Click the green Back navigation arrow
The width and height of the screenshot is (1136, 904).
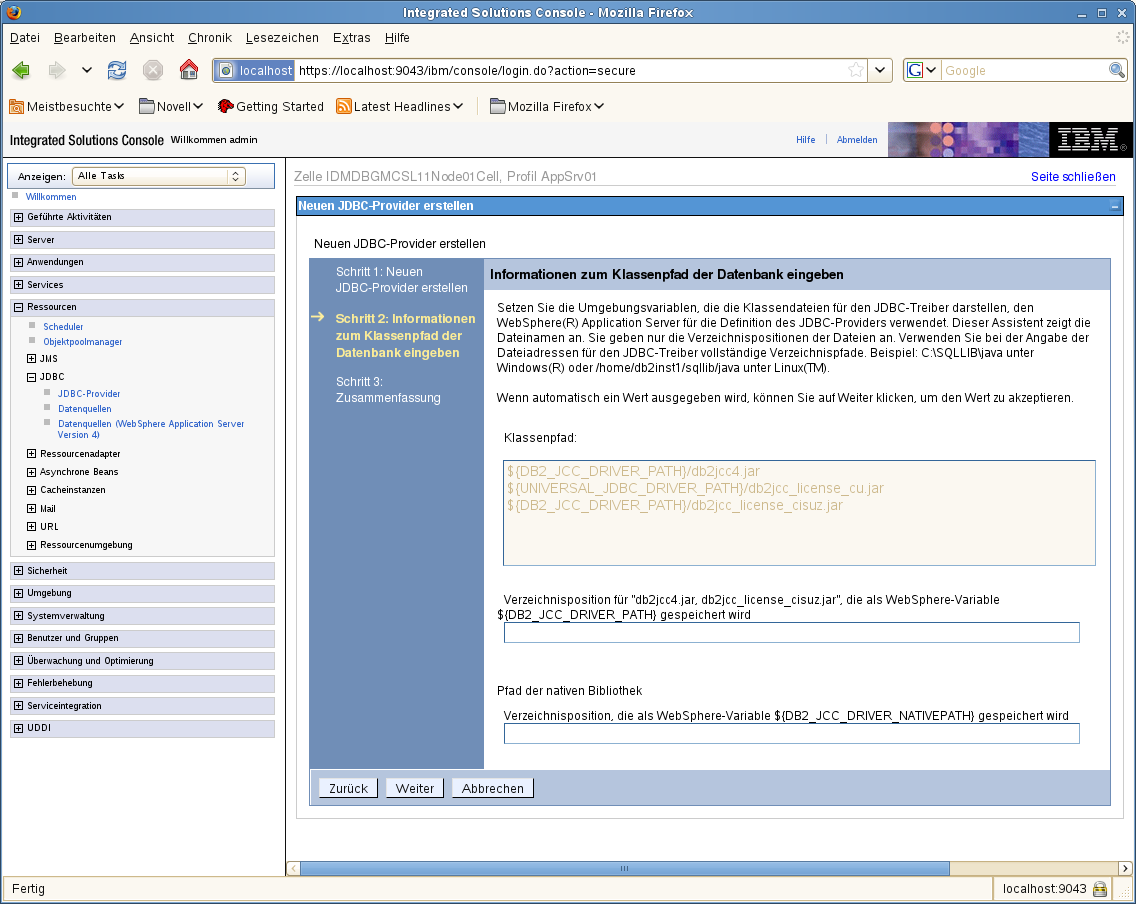click(21, 70)
